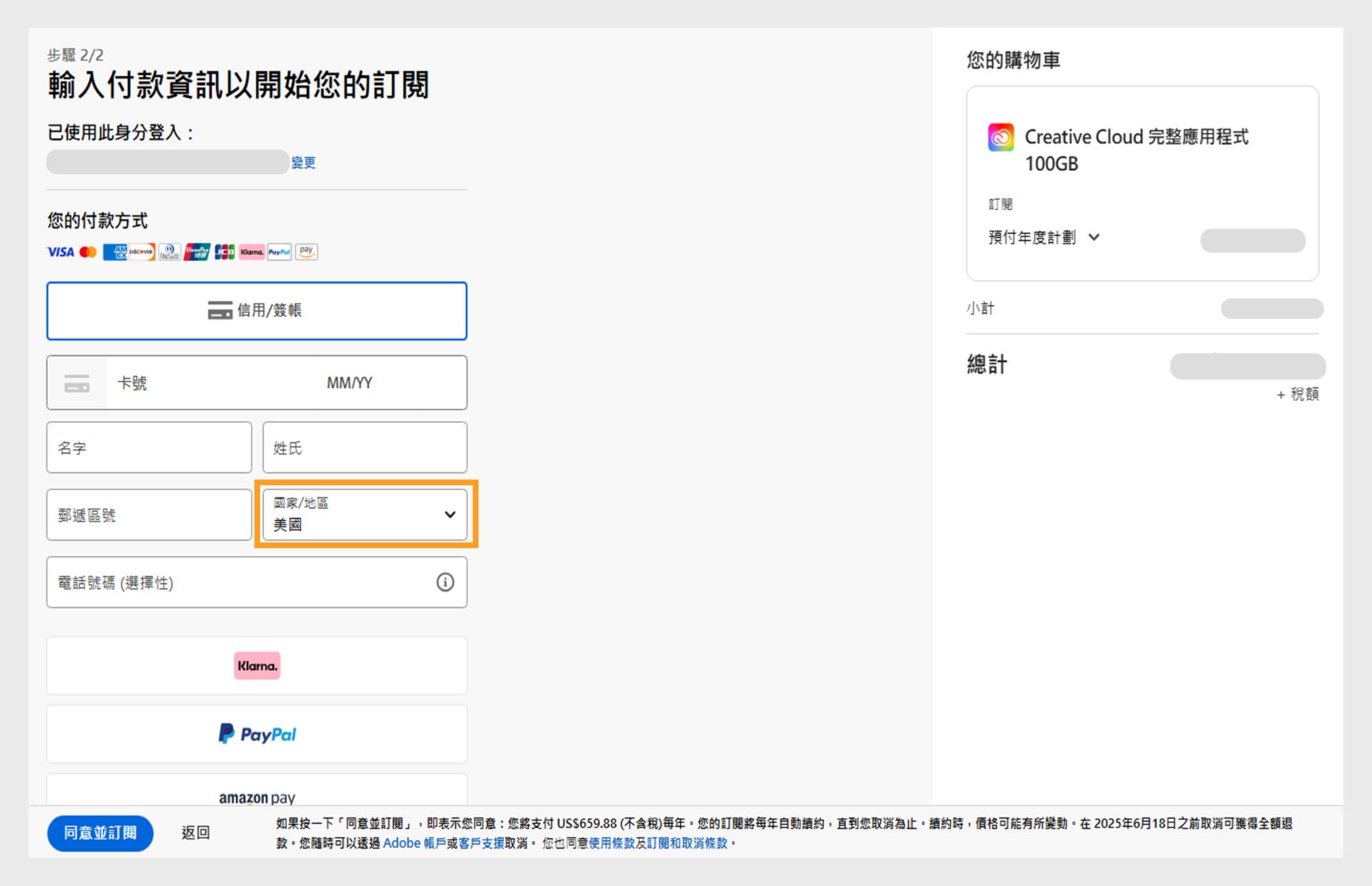Click the American Express logo icon
This screenshot has width=1372, height=886.
click(x=114, y=252)
